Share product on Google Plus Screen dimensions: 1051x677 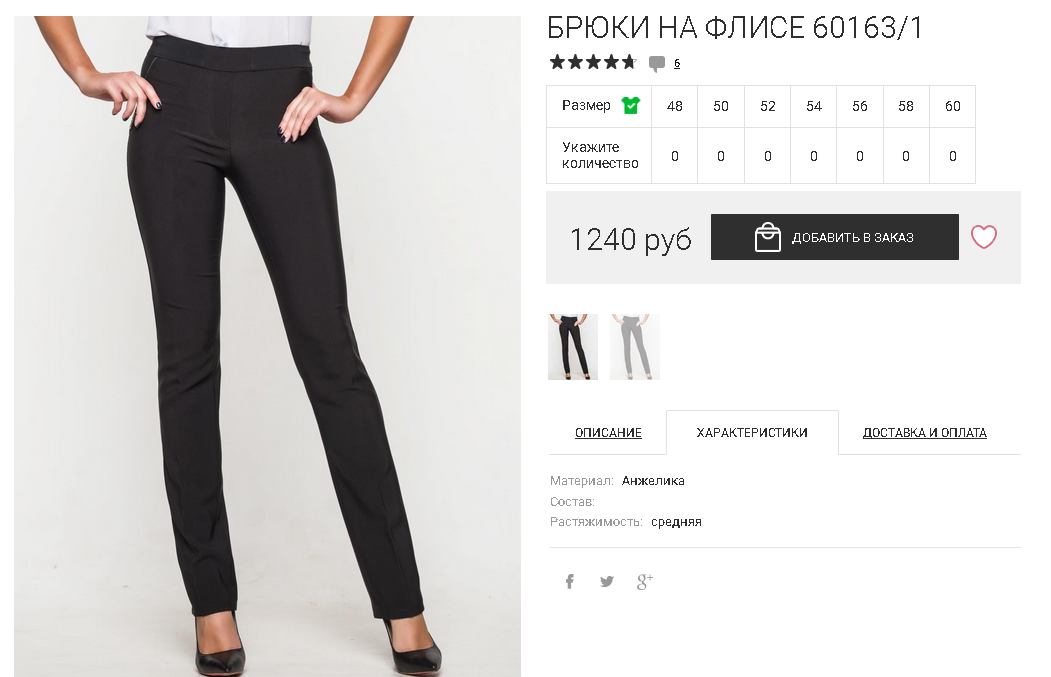pos(644,581)
